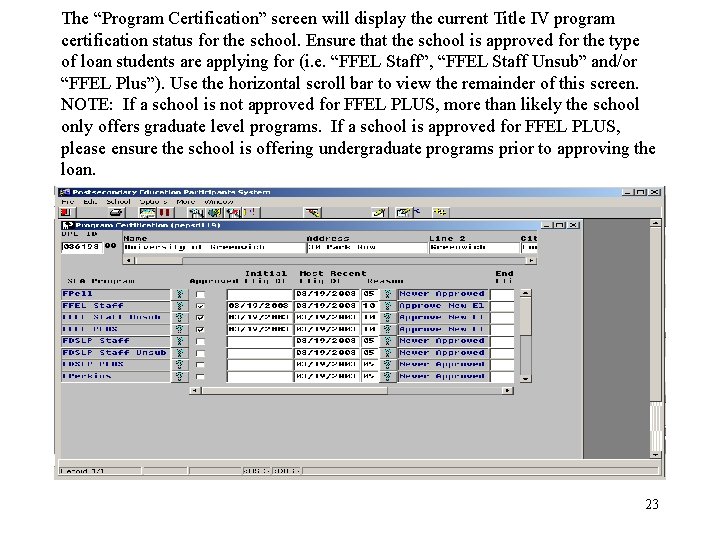Toggle the Approved checkbox for FPell
The height and width of the screenshot is (540, 720).
200,294
